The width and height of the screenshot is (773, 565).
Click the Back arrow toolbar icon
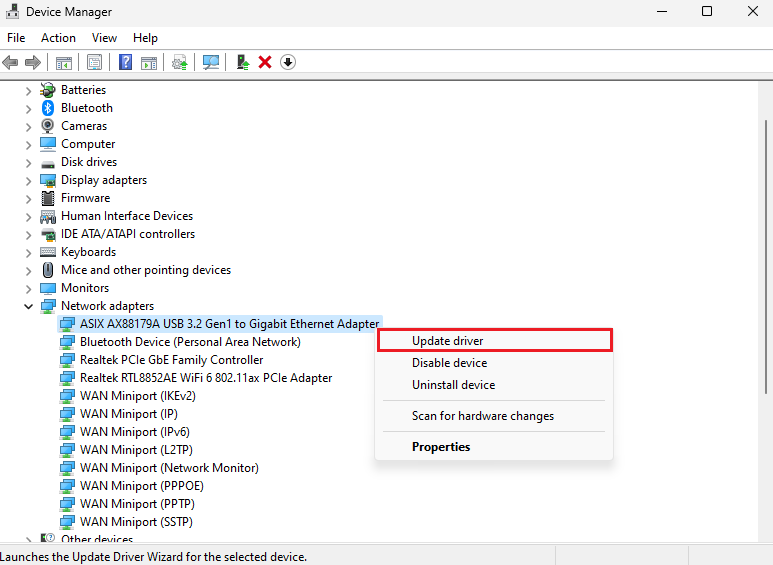tap(10, 63)
